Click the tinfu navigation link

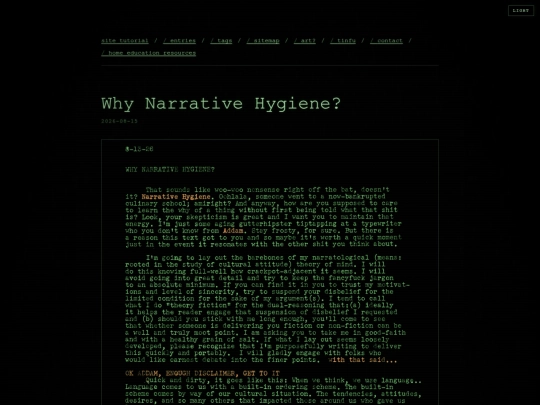click(343, 41)
